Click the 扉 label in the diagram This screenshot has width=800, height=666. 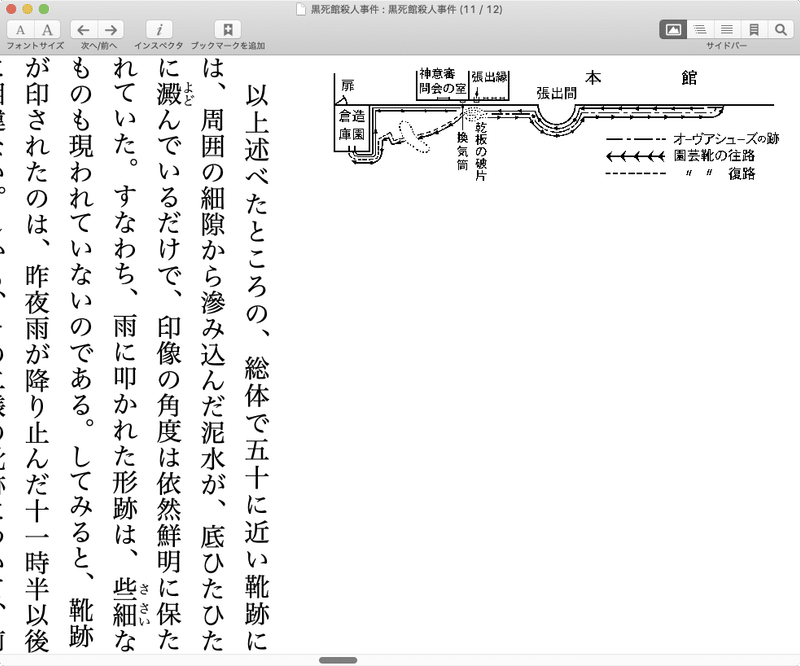[347, 85]
